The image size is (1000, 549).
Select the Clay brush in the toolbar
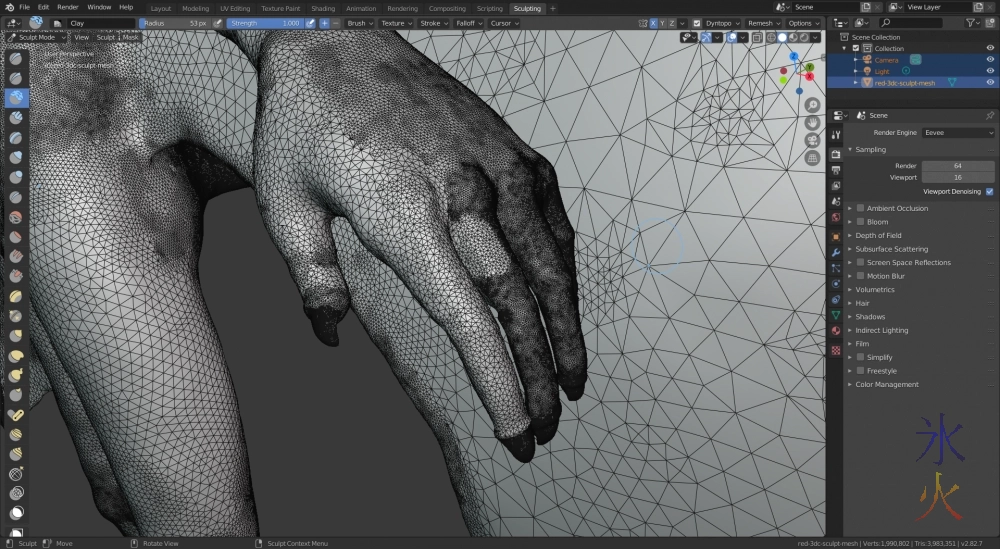click(17, 98)
